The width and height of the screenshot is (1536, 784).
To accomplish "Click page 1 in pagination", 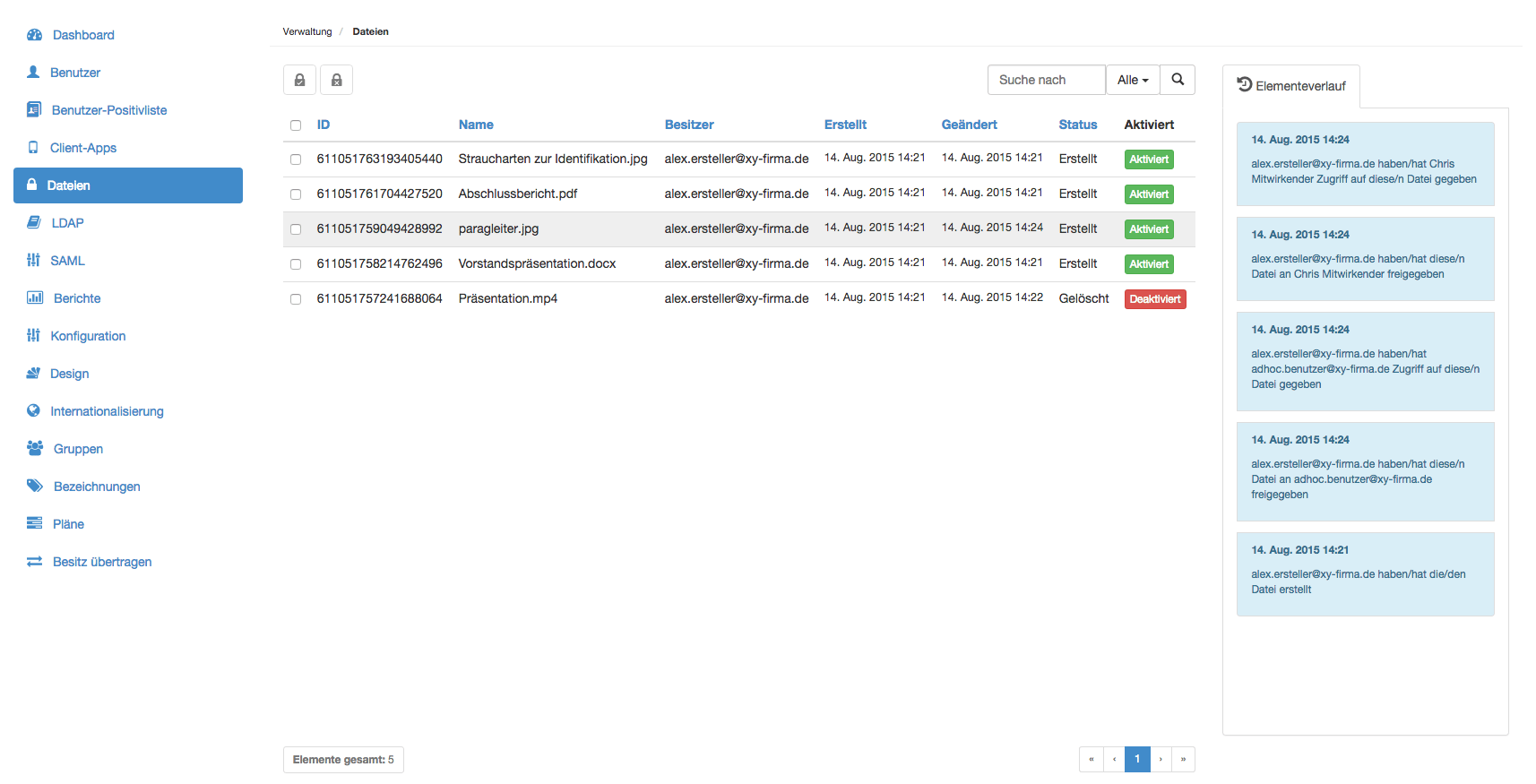I will click(x=1137, y=759).
